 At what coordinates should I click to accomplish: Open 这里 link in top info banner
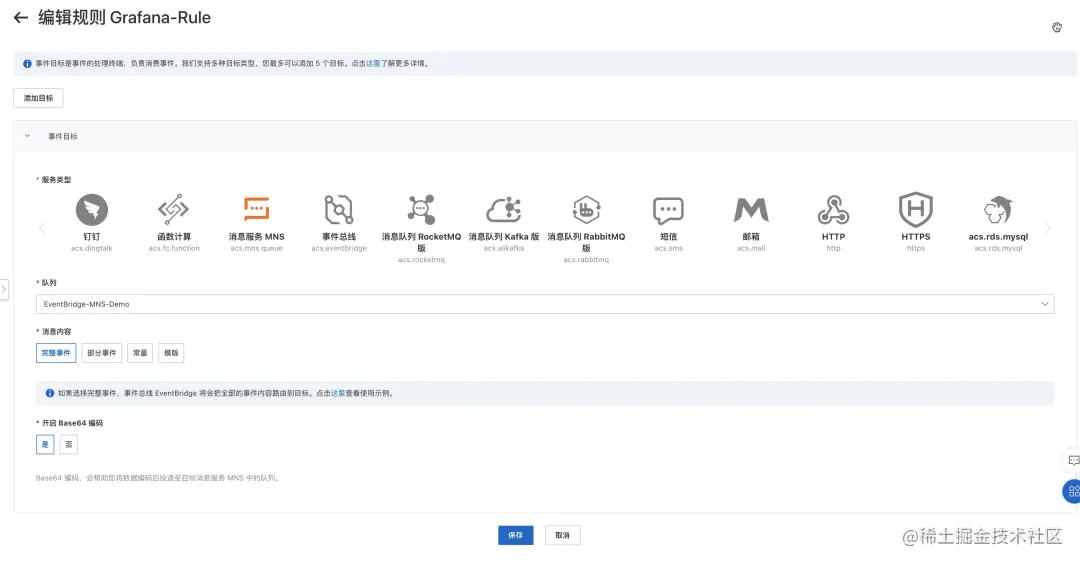(x=373, y=63)
